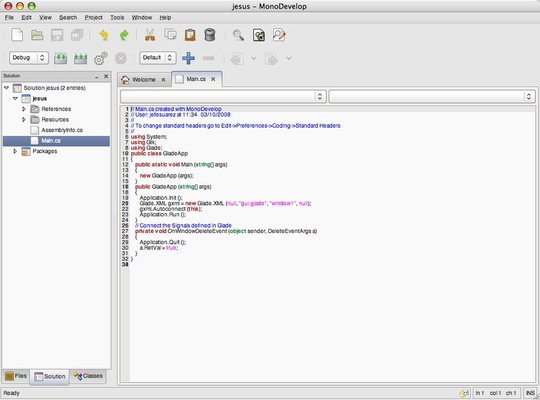Click the Find magnifier icon
The width and height of the screenshot is (540, 400).
coord(238,35)
